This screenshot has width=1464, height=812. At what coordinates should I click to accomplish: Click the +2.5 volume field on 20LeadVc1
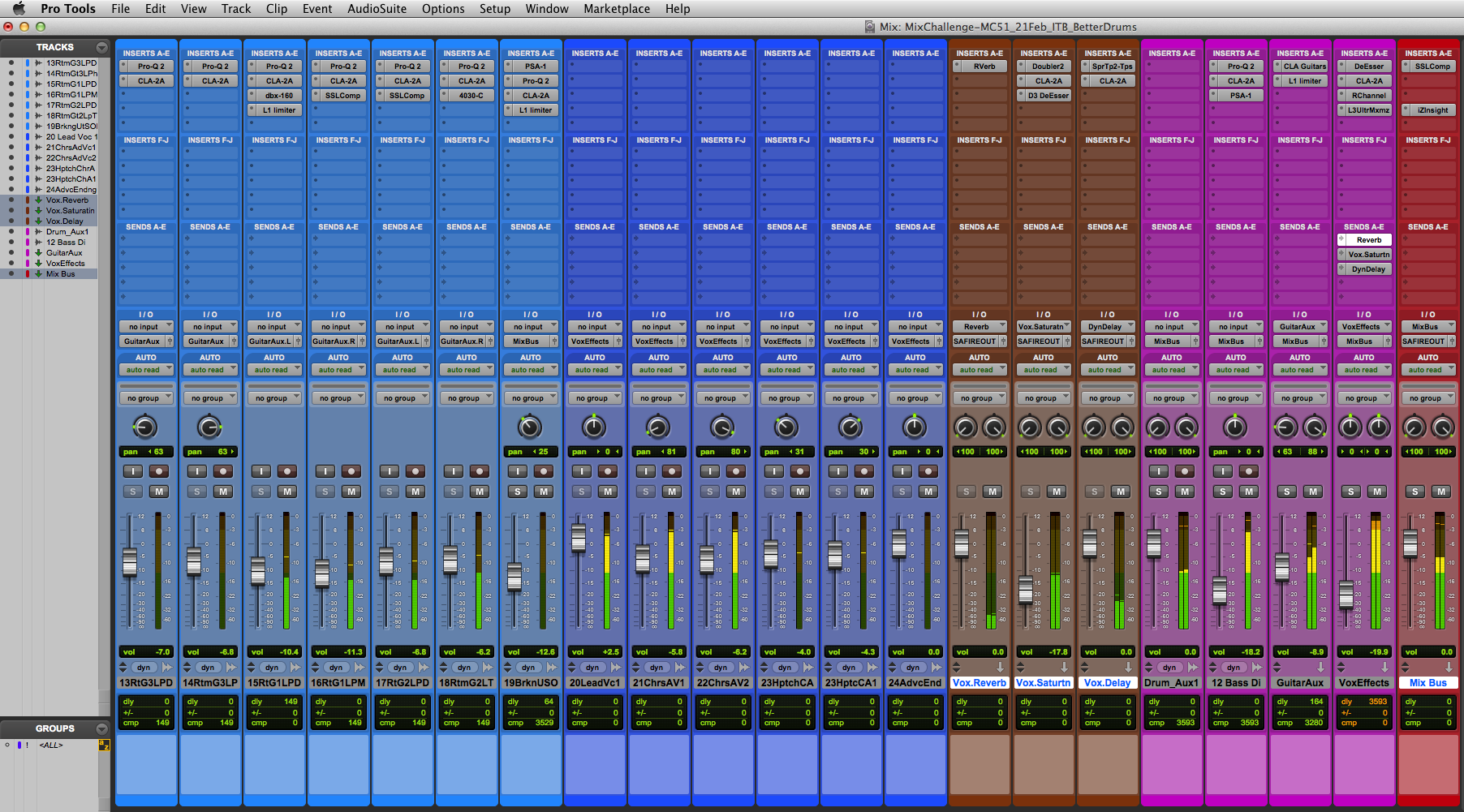[595, 651]
